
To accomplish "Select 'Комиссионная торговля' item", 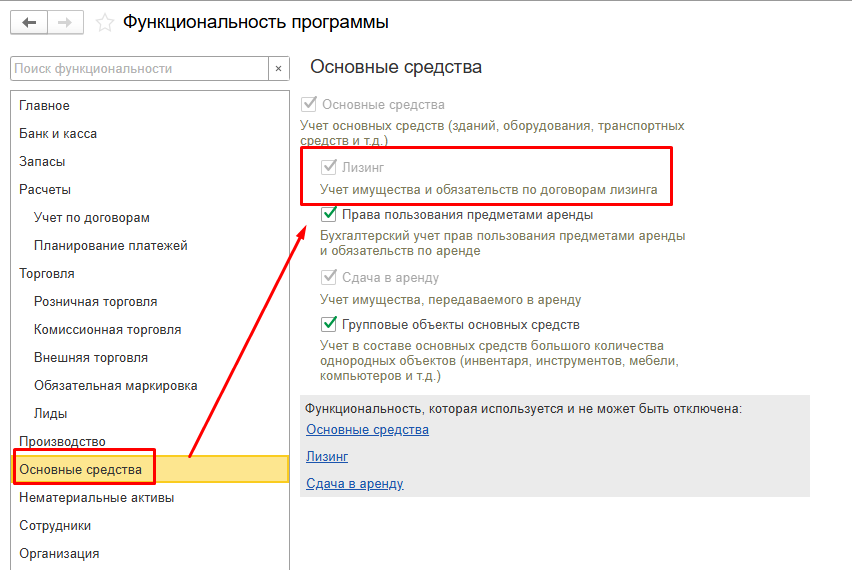I will 150,329.
